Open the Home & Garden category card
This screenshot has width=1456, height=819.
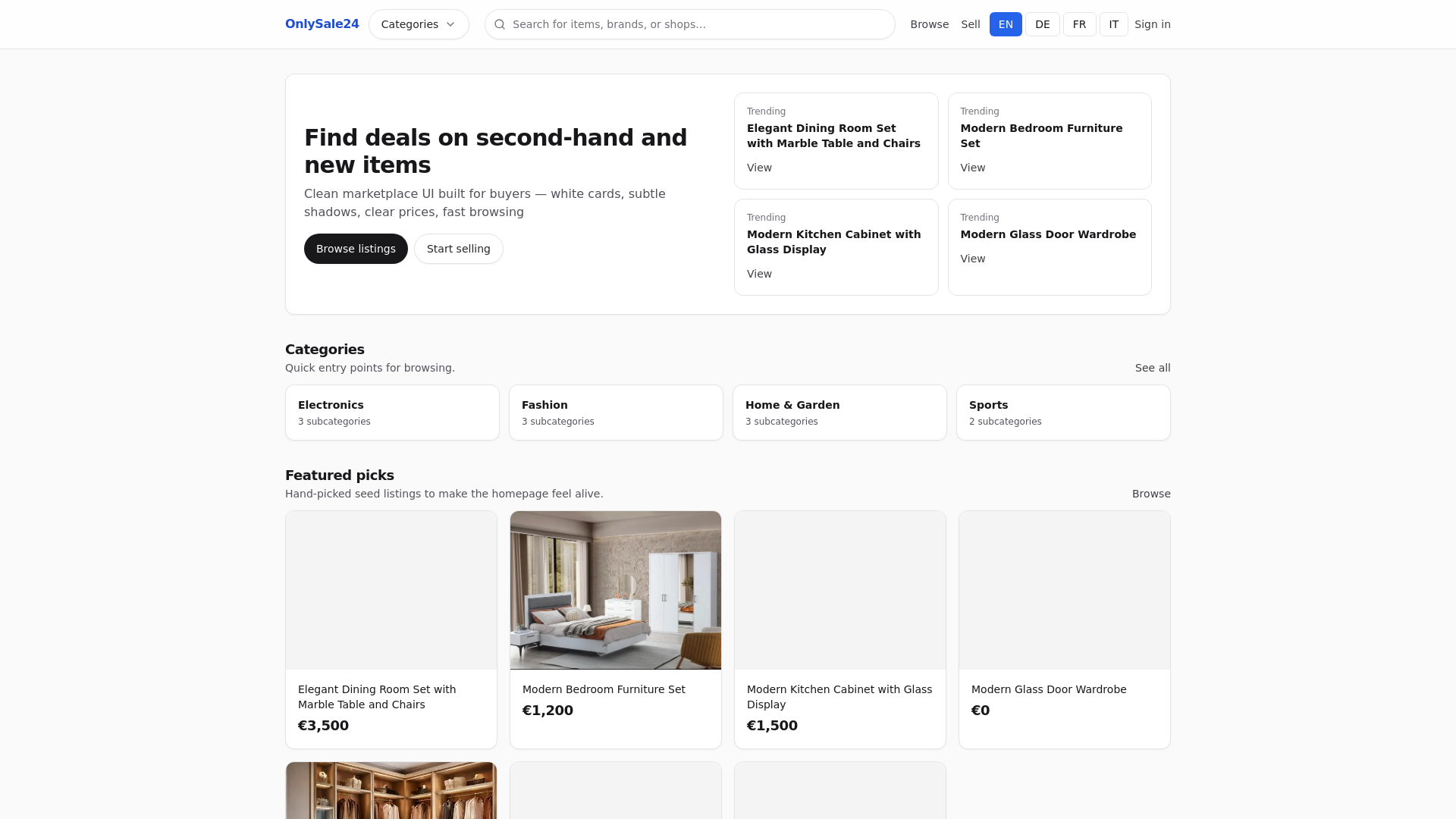(x=839, y=413)
